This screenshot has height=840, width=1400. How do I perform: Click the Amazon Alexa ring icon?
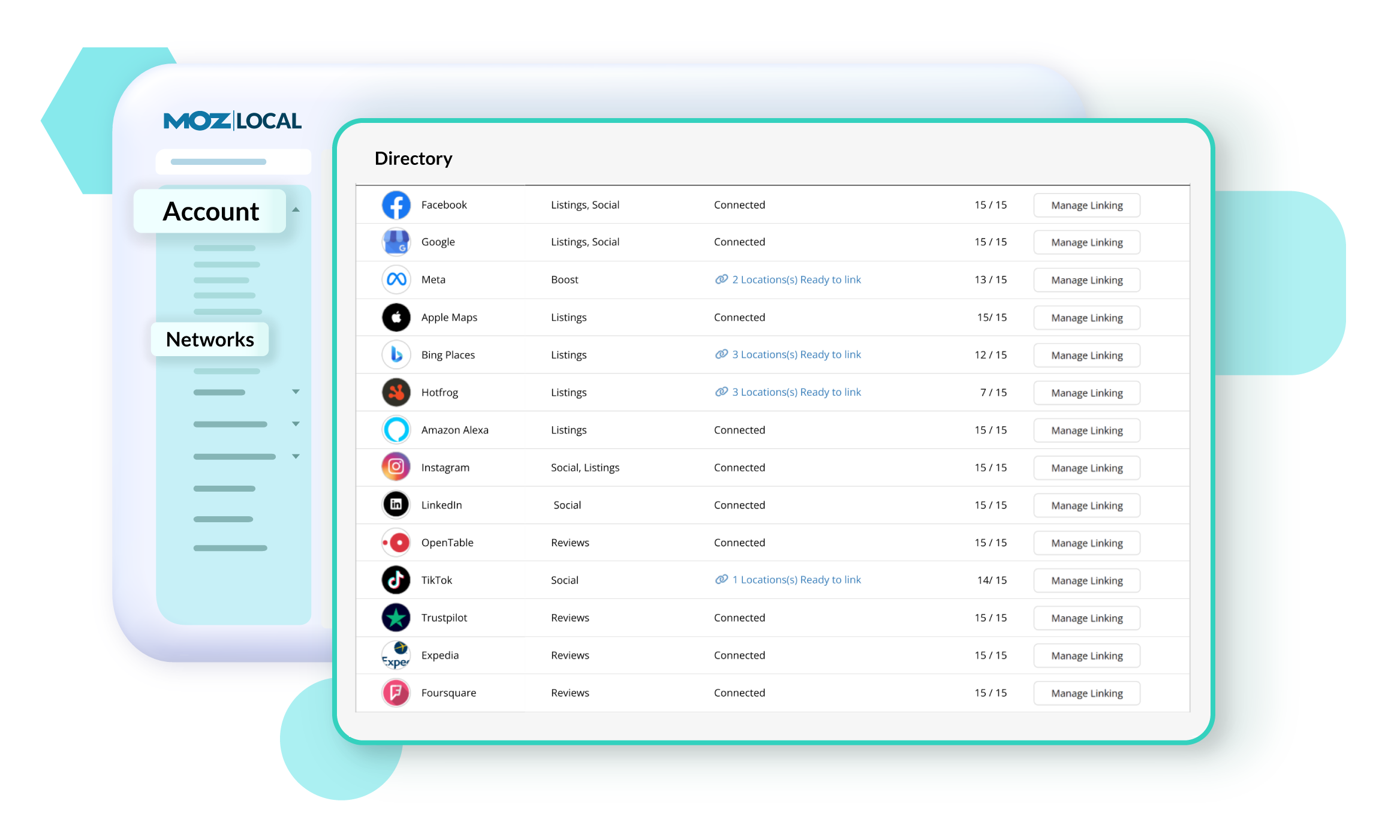pos(396,430)
